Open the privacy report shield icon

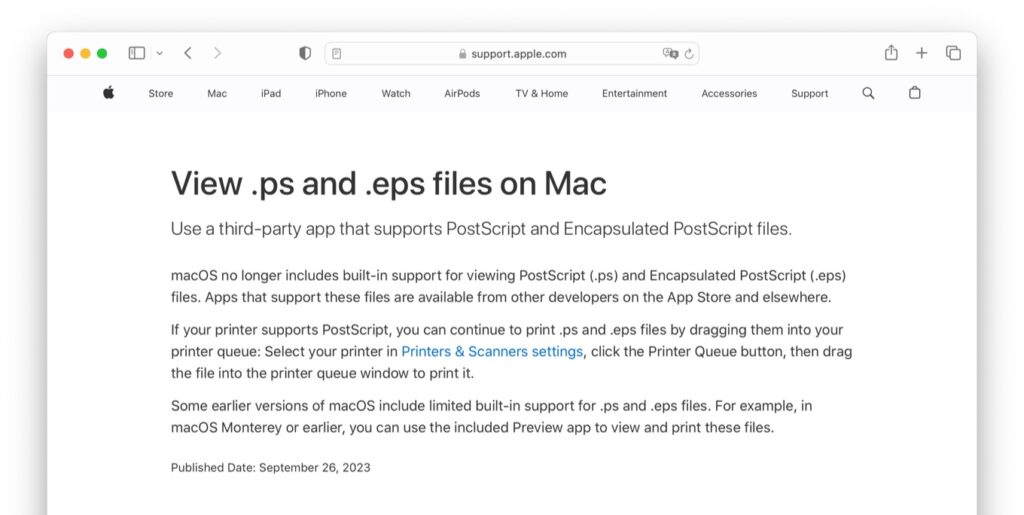click(x=305, y=53)
